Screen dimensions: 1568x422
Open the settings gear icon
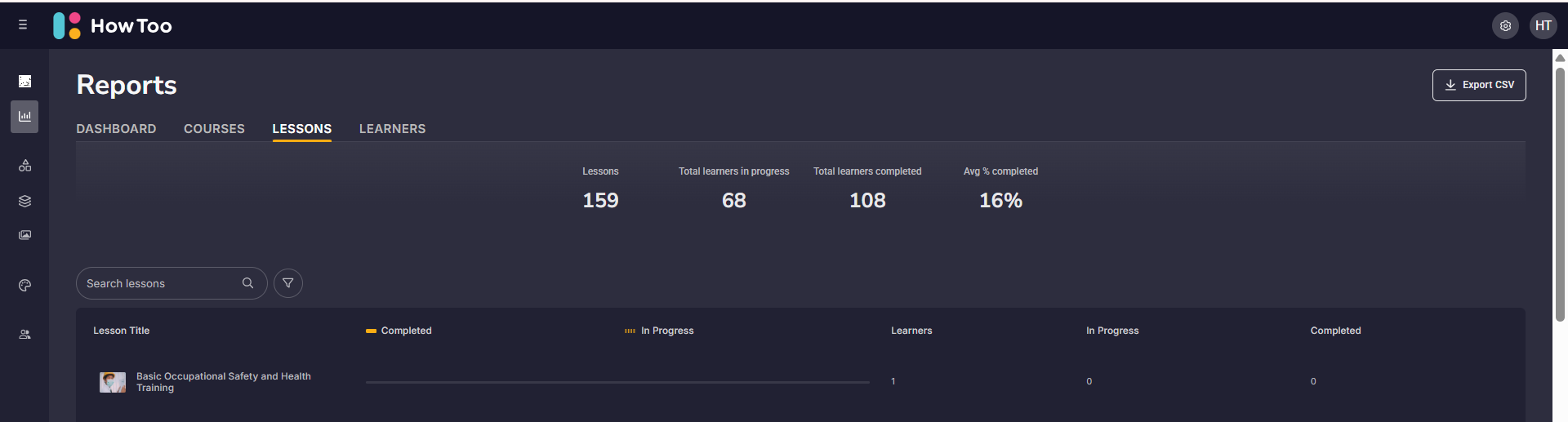tap(1505, 26)
